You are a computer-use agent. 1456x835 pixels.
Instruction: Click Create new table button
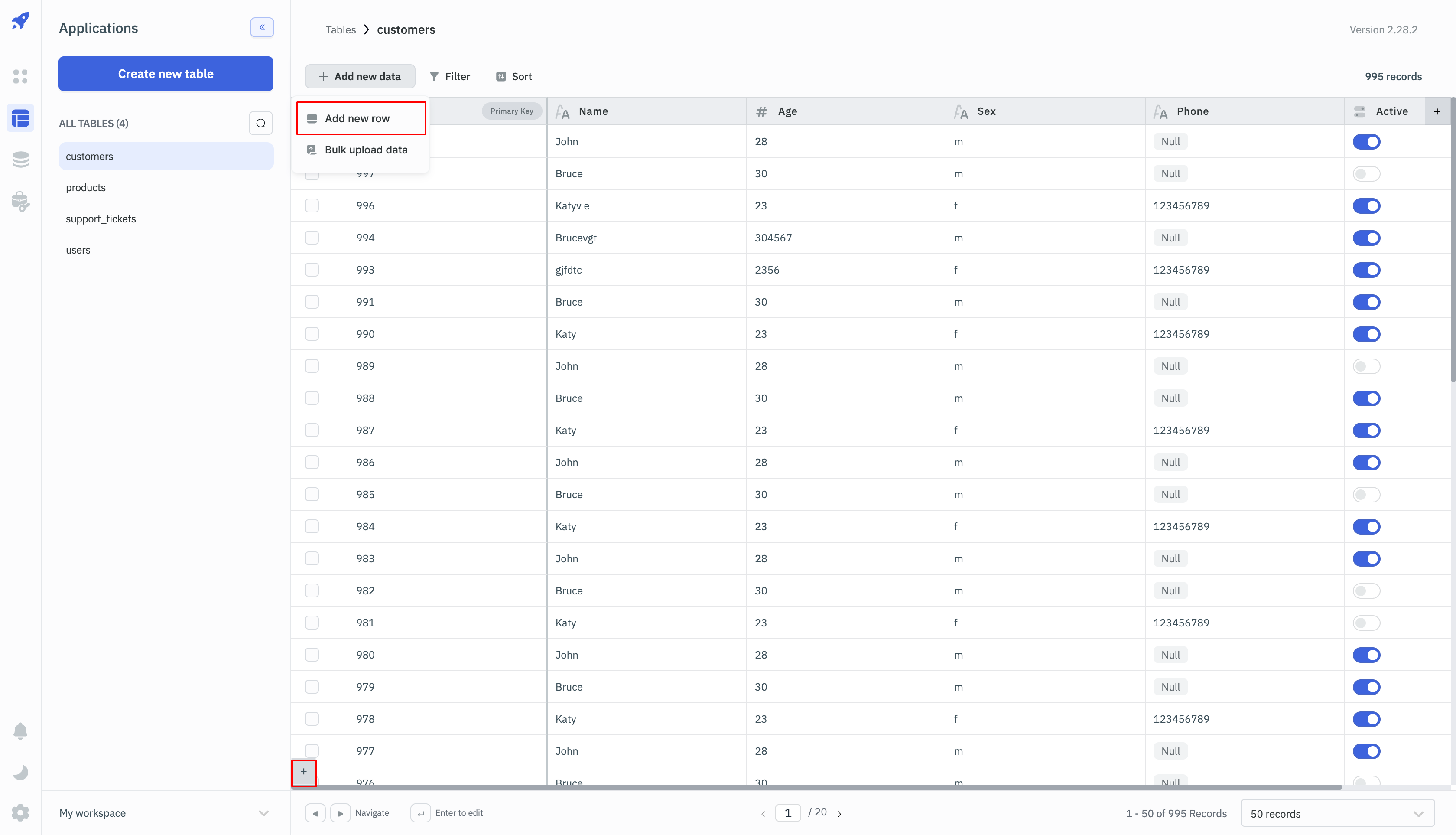click(x=166, y=74)
